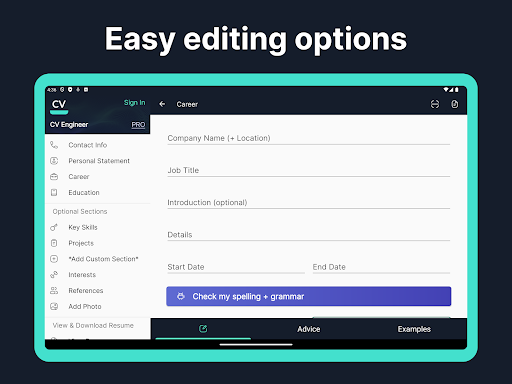512x384 pixels.
Task: Click the document icon in top bar
Action: pos(455,104)
